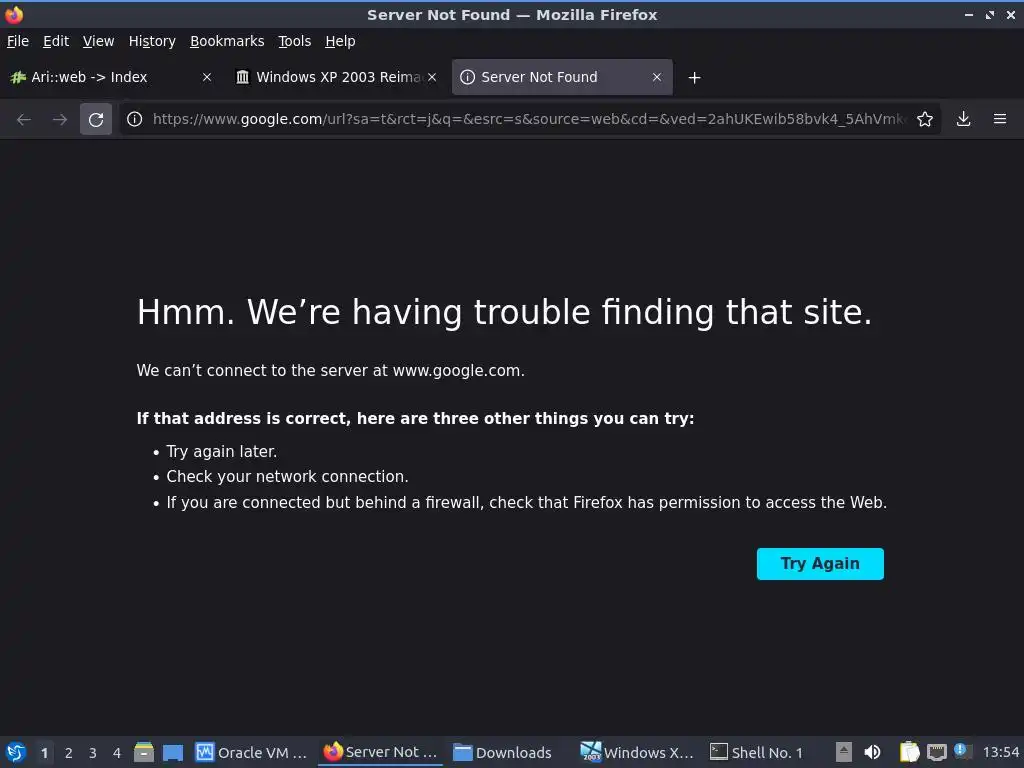The image size is (1024, 768).
Task: Open the History menu
Action: coord(152,41)
